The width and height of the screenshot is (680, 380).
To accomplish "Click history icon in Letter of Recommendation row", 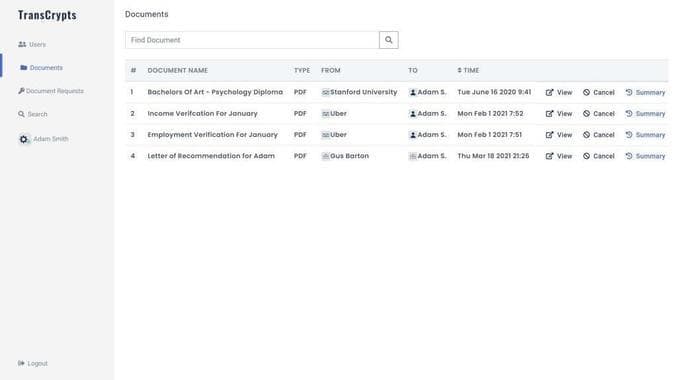I will point(629,156).
